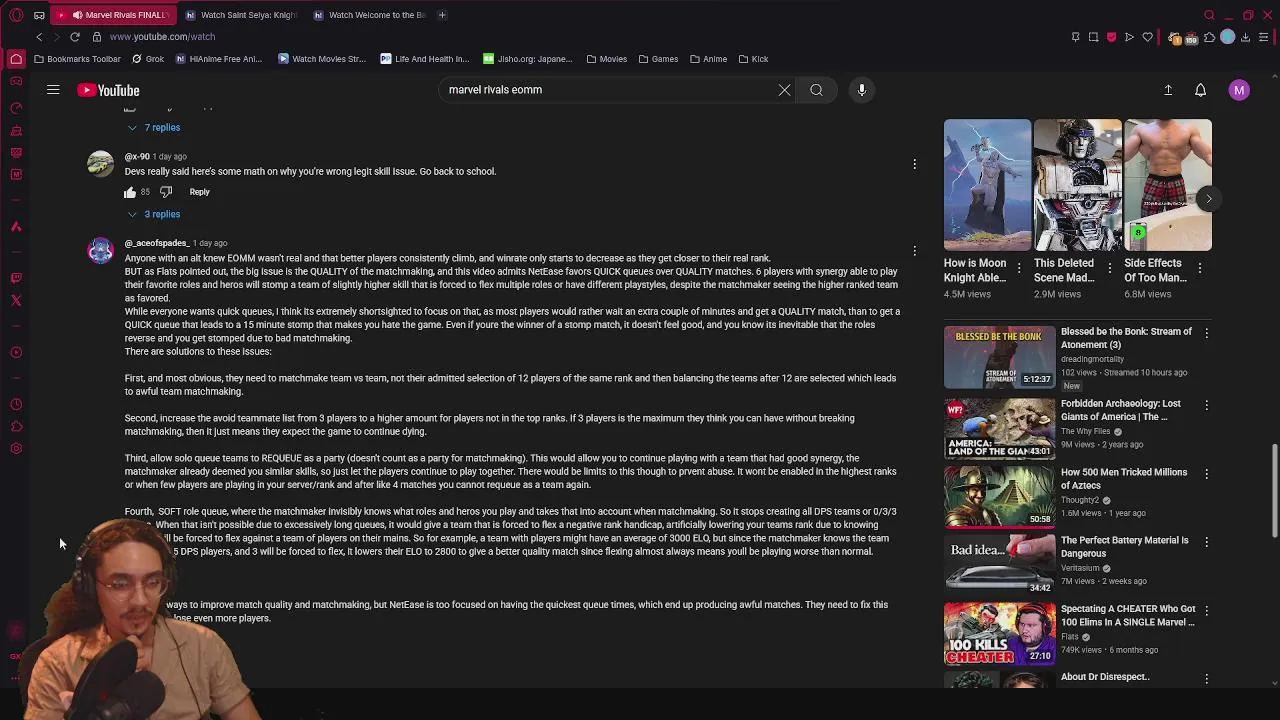Screen dimensions: 1280x720
Task: Clear the YouTube search box with X
Action: (784, 90)
